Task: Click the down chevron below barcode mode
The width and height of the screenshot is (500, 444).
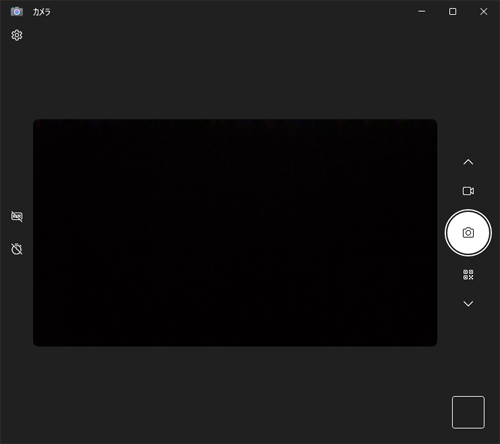Action: tap(468, 304)
